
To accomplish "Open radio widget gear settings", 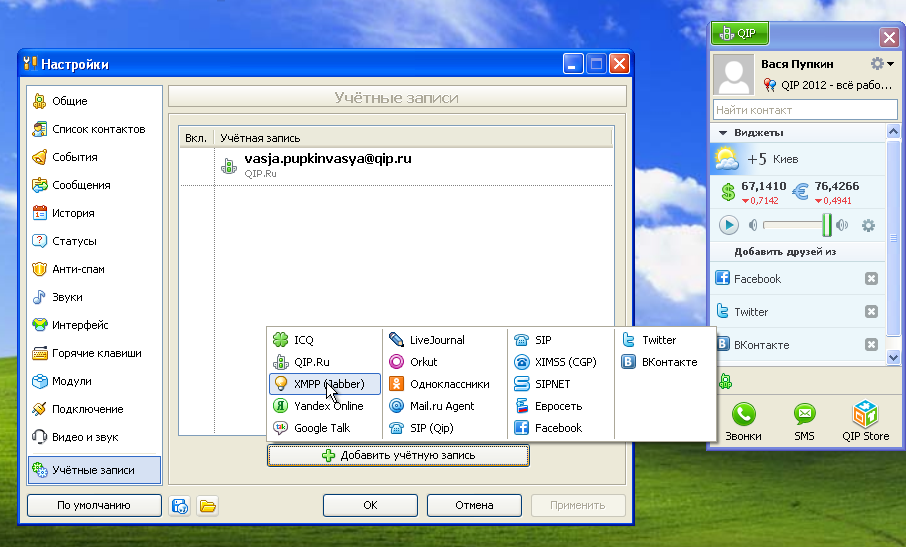I will [868, 225].
